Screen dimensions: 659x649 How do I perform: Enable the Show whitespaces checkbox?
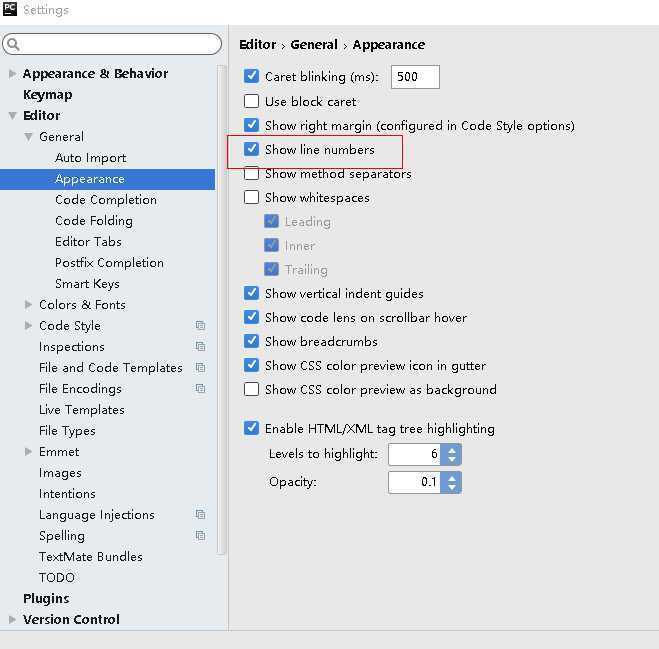251,197
